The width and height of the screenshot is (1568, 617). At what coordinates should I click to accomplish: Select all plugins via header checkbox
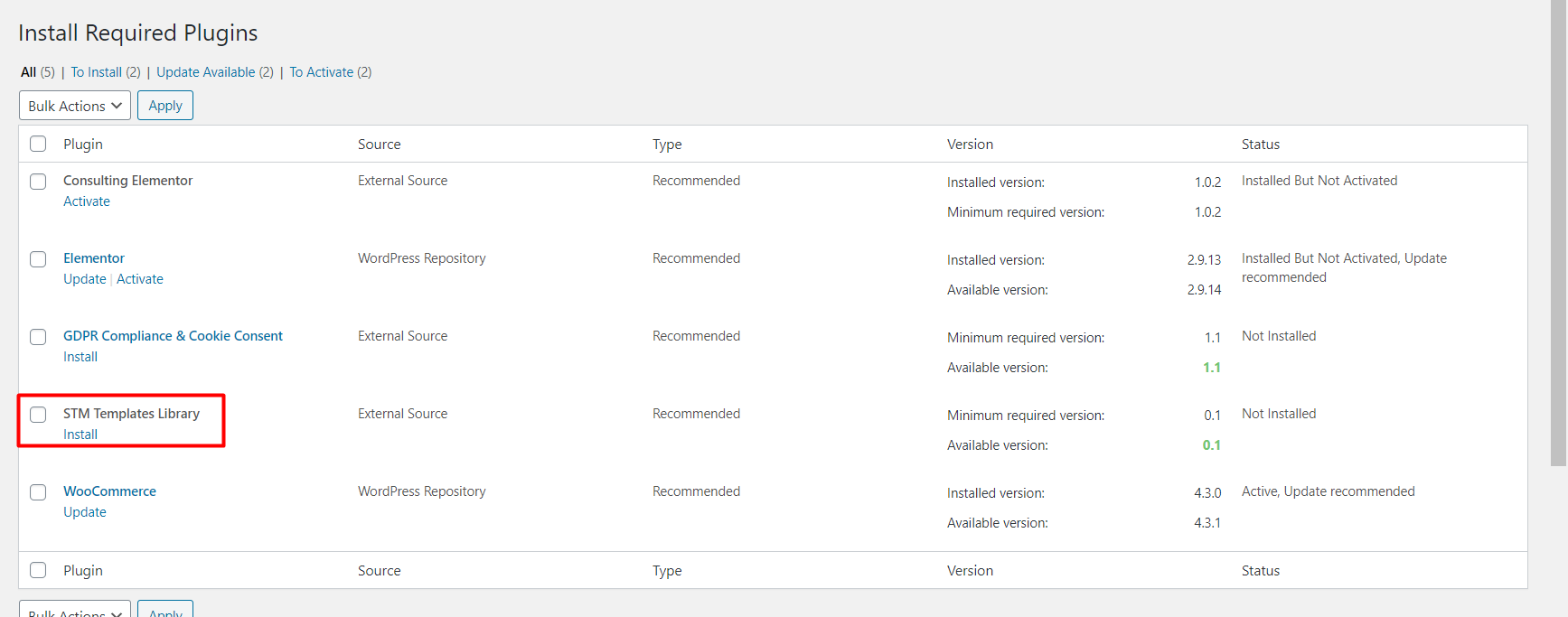click(38, 144)
